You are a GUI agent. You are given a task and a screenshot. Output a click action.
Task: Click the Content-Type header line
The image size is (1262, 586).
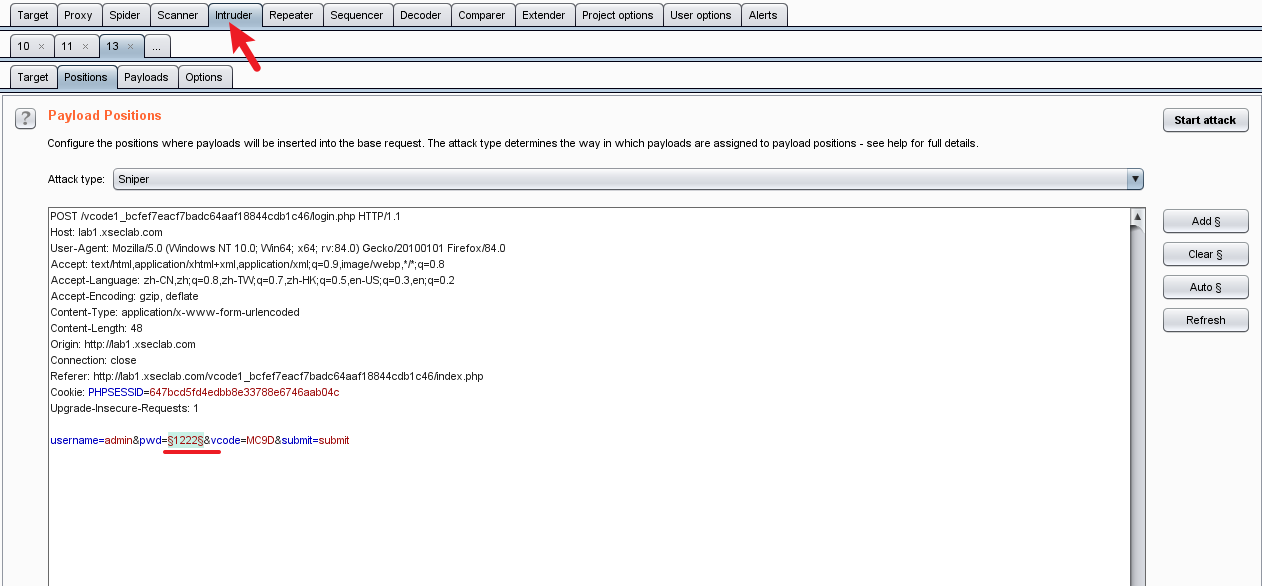[x=175, y=312]
